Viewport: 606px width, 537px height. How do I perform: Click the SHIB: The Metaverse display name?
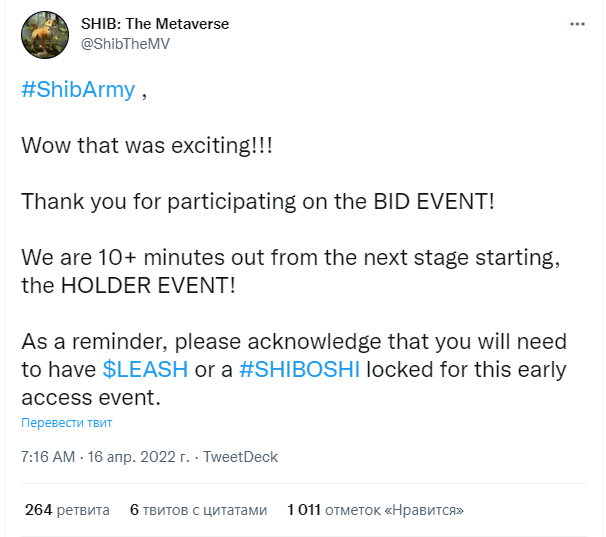pos(155,24)
